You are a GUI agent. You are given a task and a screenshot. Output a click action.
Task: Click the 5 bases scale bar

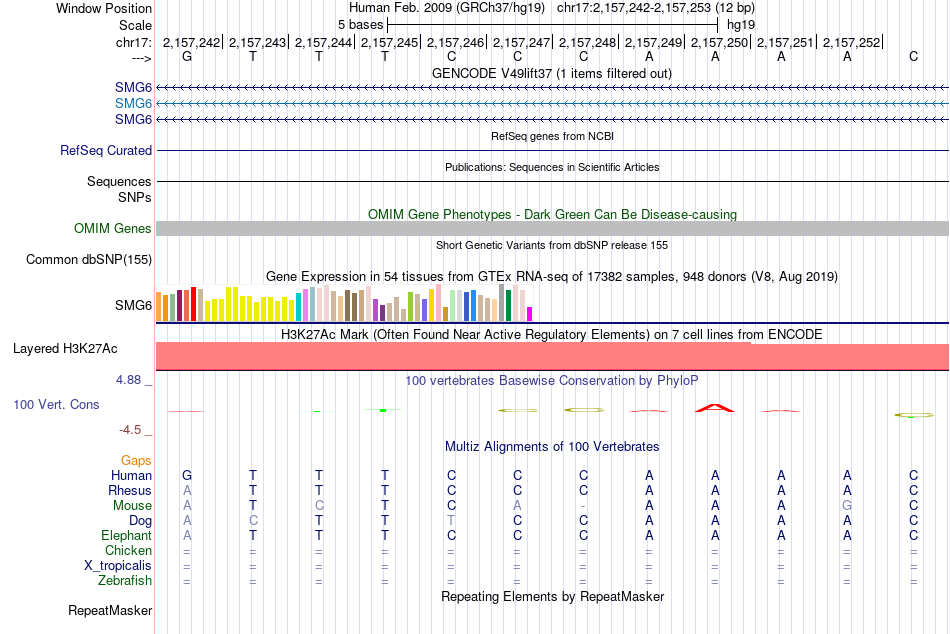point(553,25)
